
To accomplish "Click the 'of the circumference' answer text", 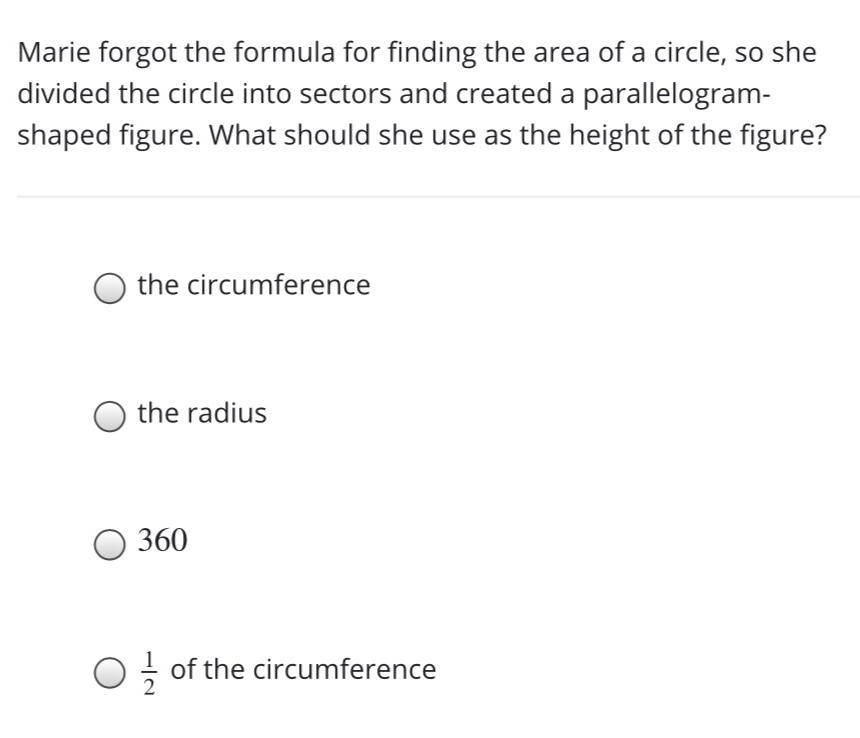I will pyautogui.click(x=303, y=669).
